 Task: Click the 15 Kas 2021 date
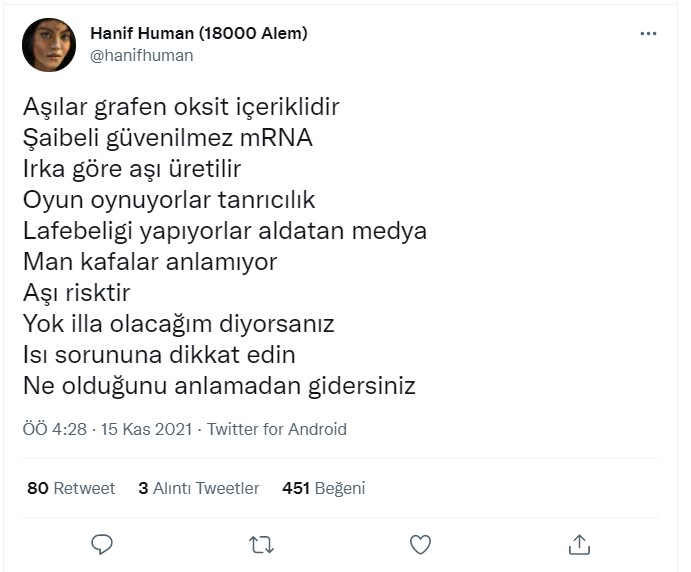click(147, 429)
